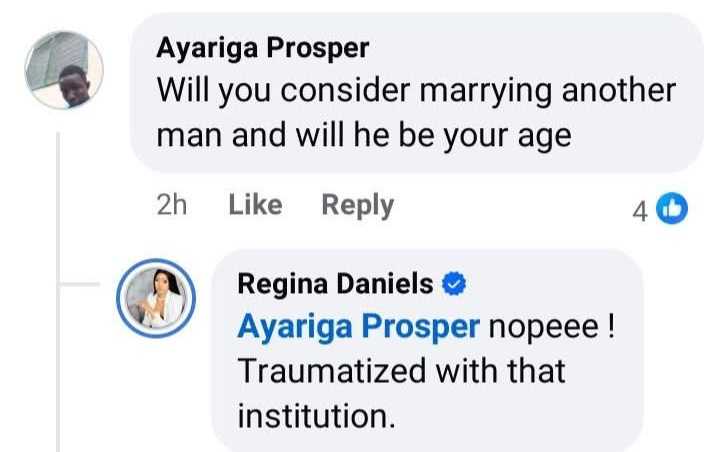The width and height of the screenshot is (720, 452).
Task: Click the text "Will you consider marrying another"
Action: tap(416, 90)
